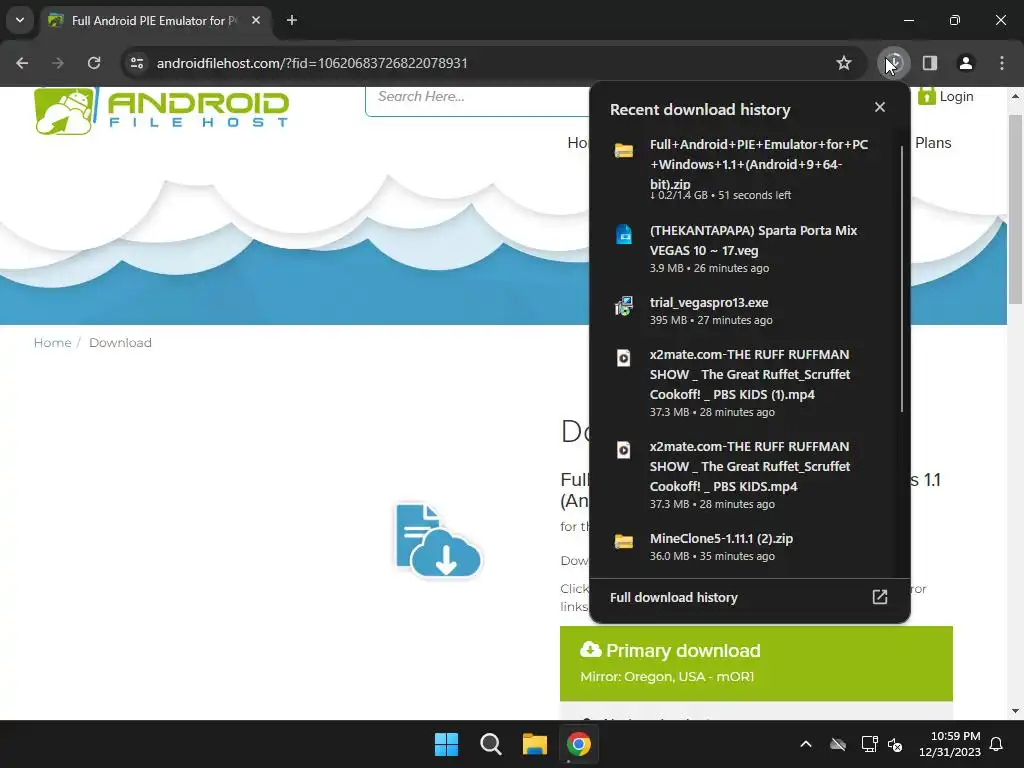The width and height of the screenshot is (1024, 768).
Task: Click video icon for PBS KIDS.mp4
Action: [624, 450]
